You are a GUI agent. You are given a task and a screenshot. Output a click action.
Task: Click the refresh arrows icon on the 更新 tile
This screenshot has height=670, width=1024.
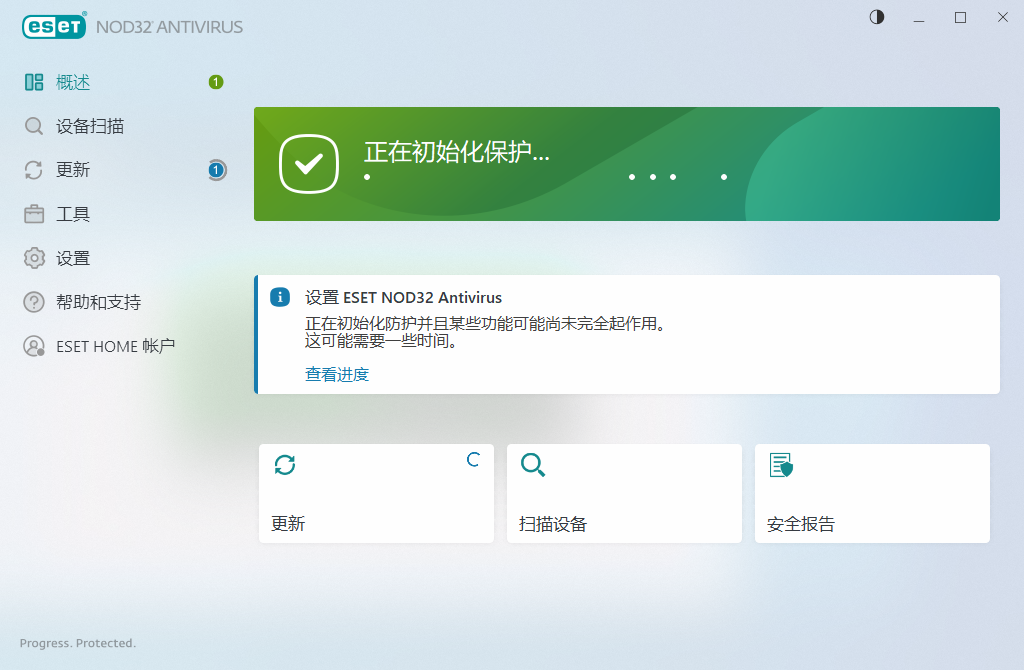285,465
